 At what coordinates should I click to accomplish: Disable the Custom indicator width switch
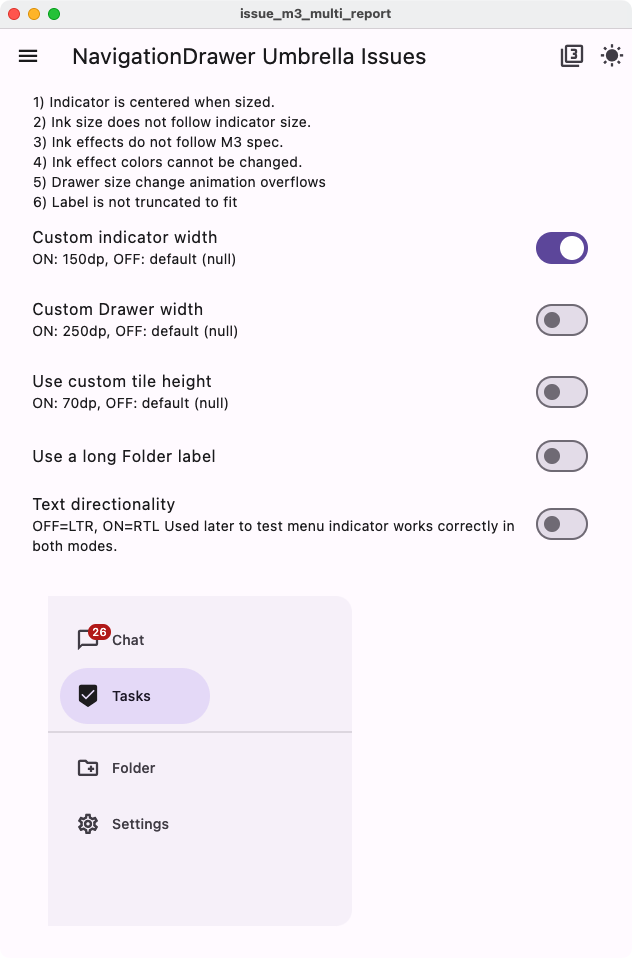[561, 247]
